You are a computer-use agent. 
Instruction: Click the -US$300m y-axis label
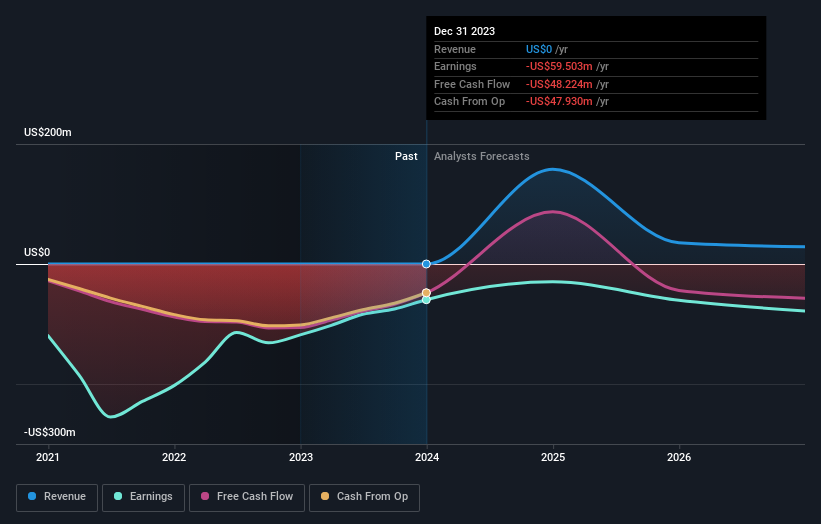50,432
